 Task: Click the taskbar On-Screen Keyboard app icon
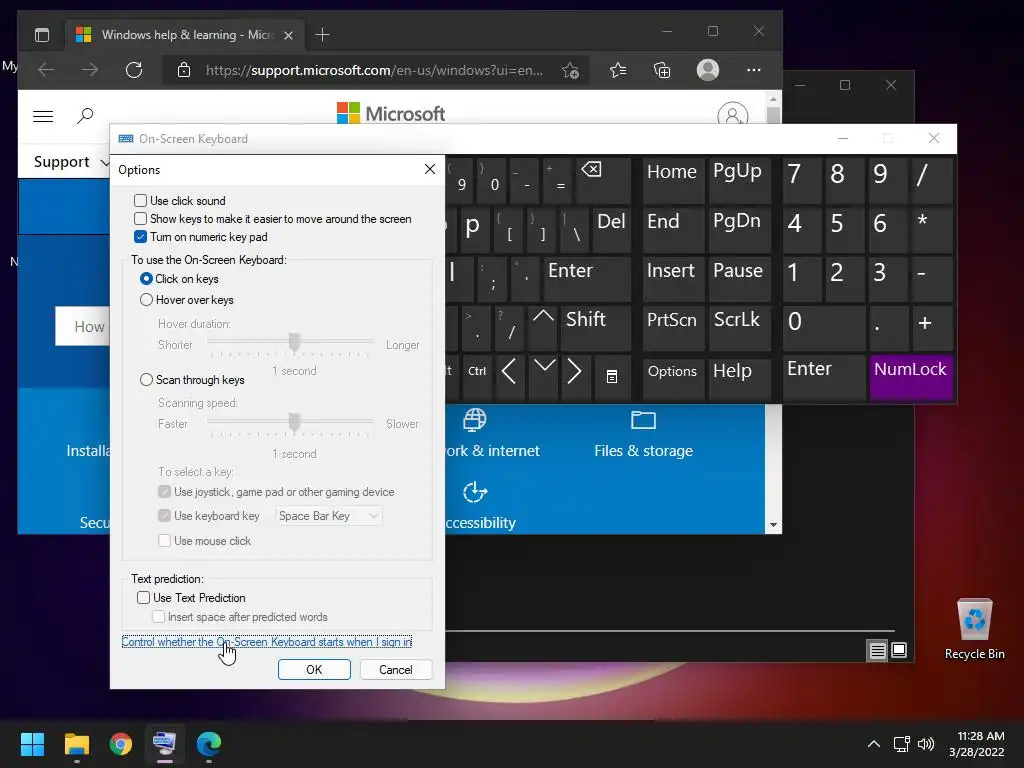(x=165, y=744)
